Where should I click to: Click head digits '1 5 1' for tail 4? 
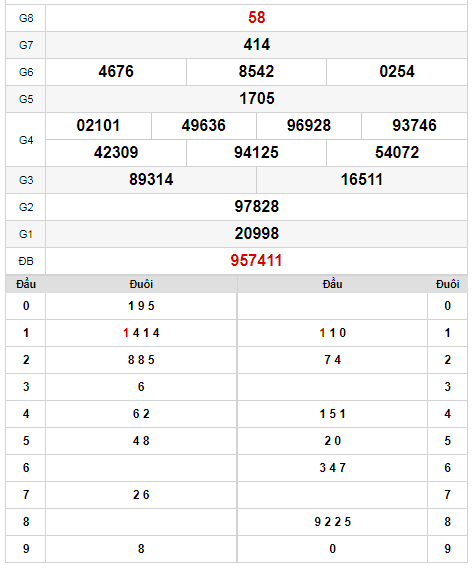coord(332,414)
